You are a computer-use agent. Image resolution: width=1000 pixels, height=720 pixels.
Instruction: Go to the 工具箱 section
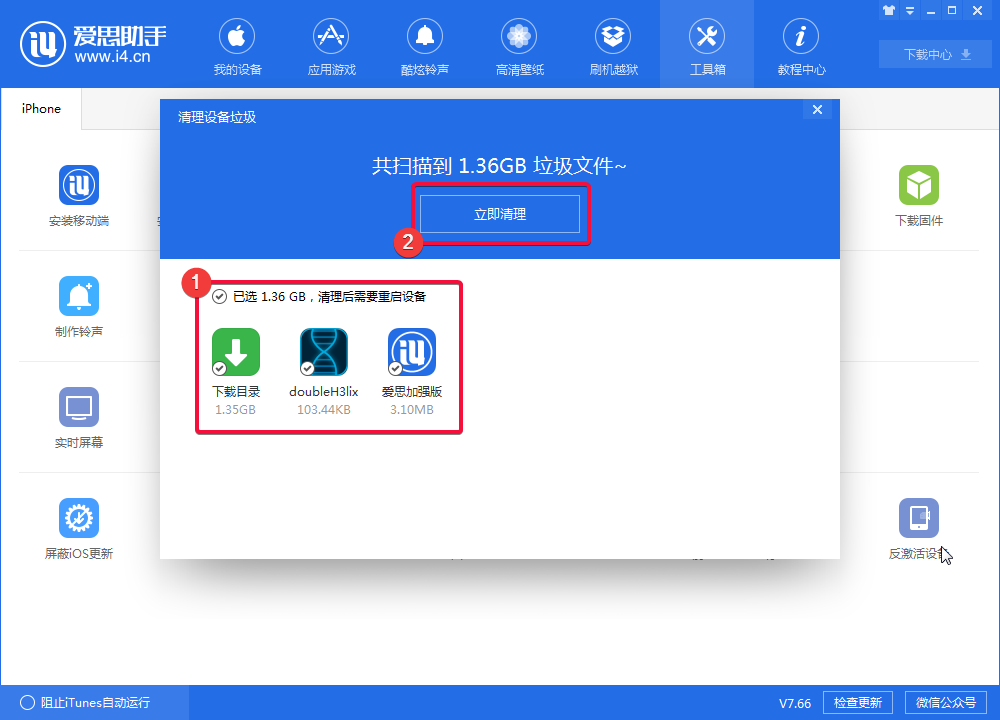click(x=706, y=45)
